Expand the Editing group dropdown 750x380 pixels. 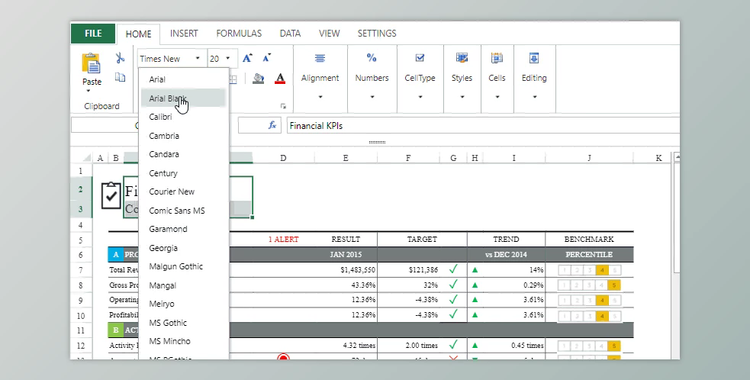(x=534, y=97)
